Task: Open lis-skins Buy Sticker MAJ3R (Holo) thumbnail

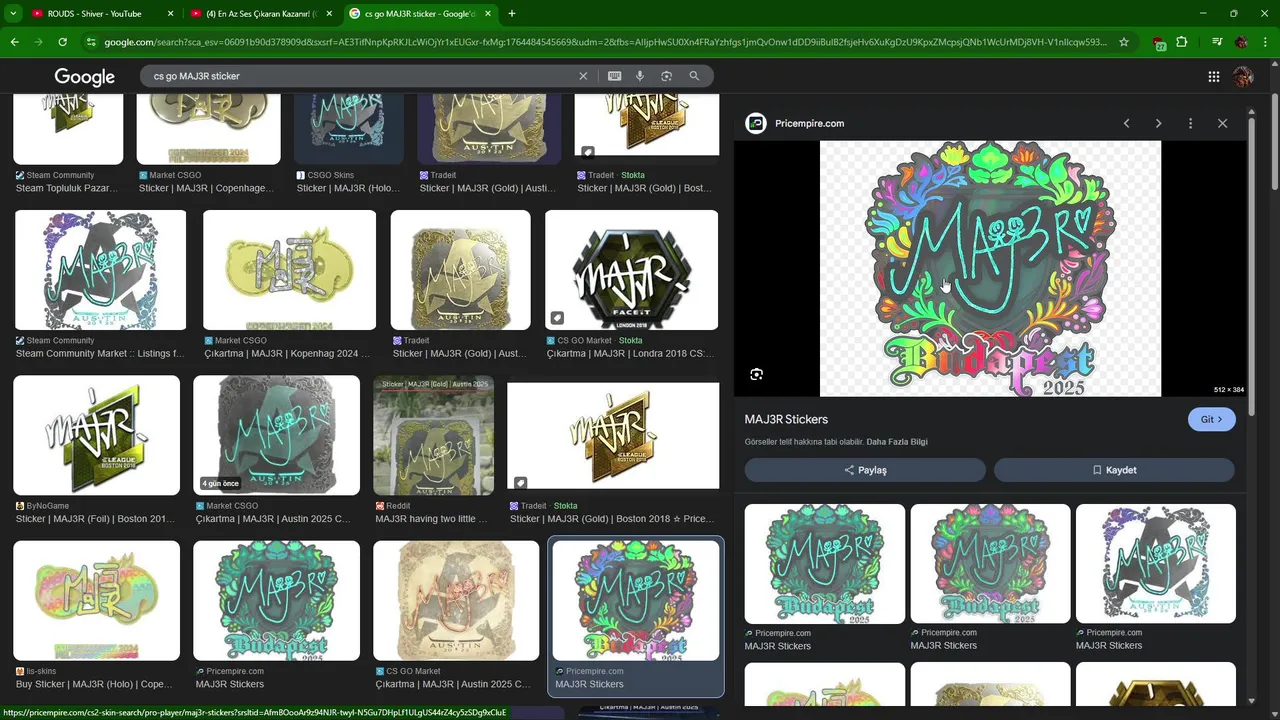Action: 96,601
